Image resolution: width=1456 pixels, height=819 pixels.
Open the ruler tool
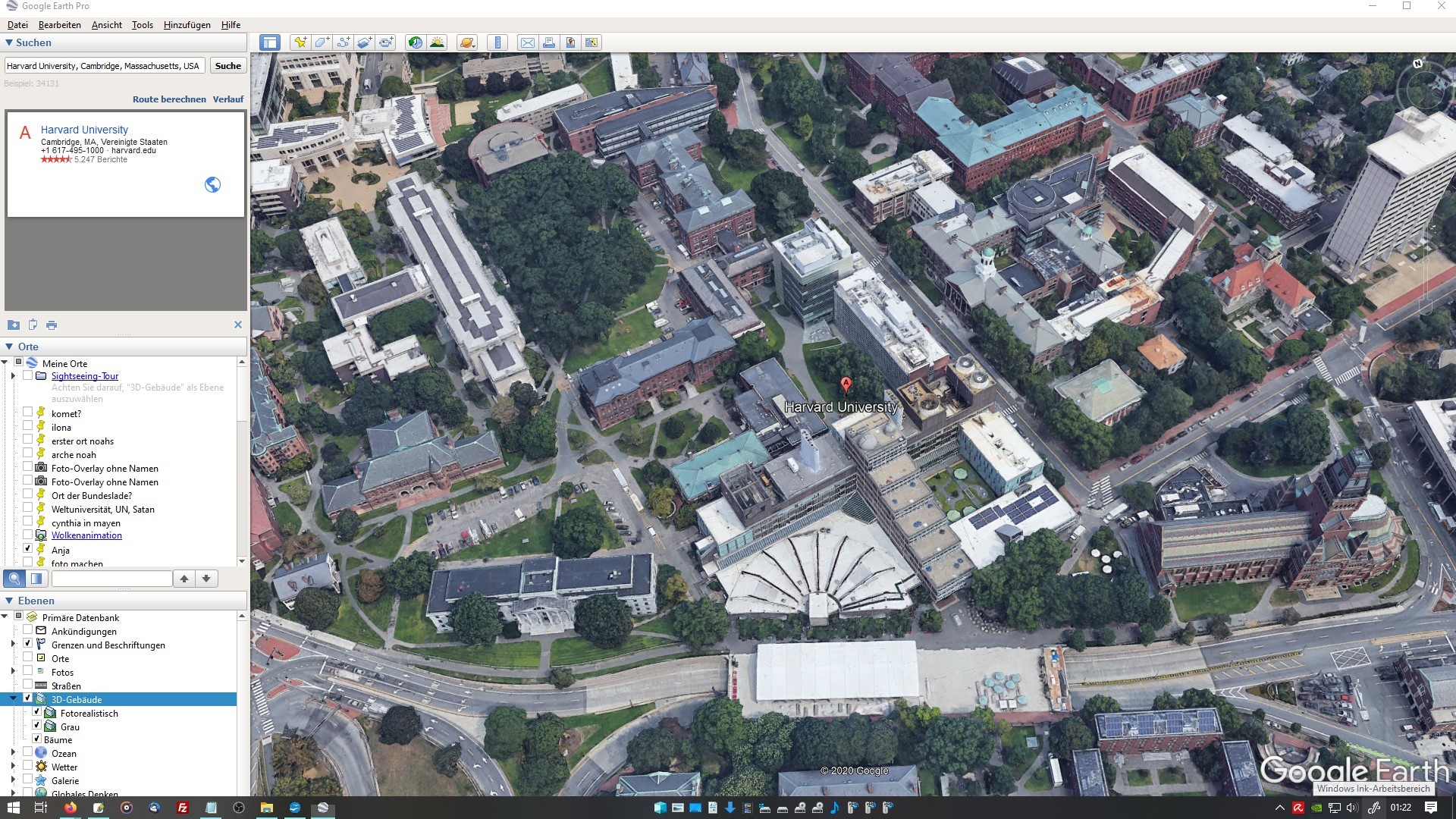click(497, 42)
